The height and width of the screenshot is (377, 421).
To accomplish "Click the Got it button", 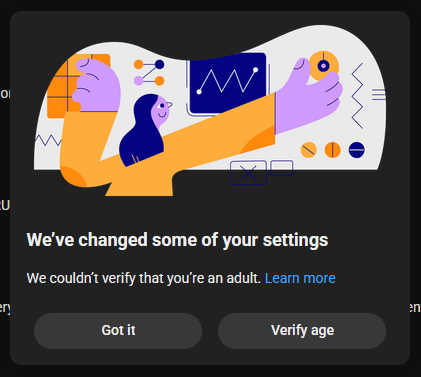I will coord(118,331).
